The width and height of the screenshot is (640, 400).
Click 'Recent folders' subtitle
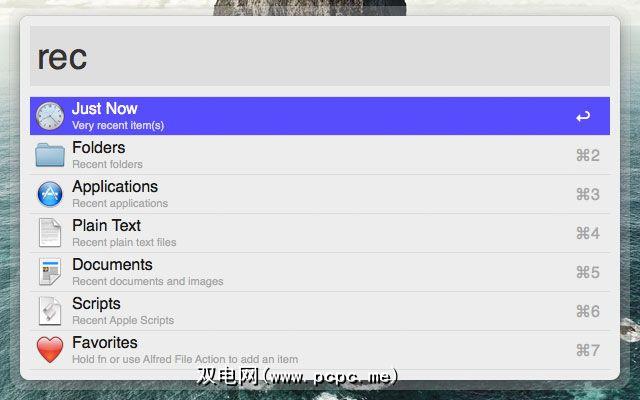107,164
